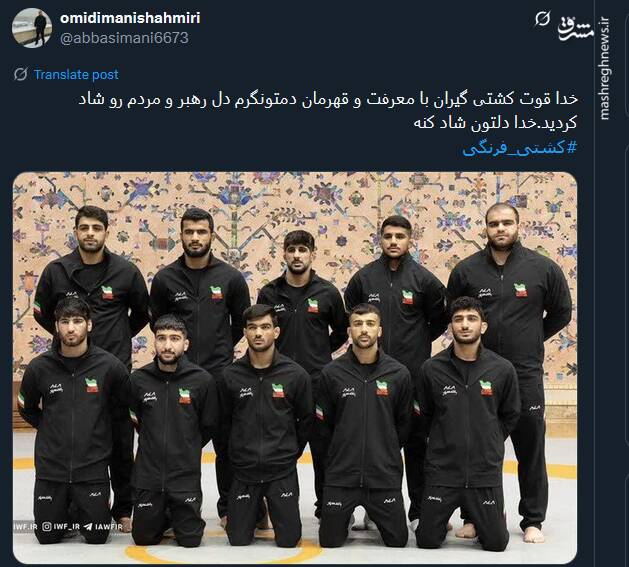Open the poster's profile avatar
Image resolution: width=629 pixels, height=567 pixels.
click(x=32, y=28)
